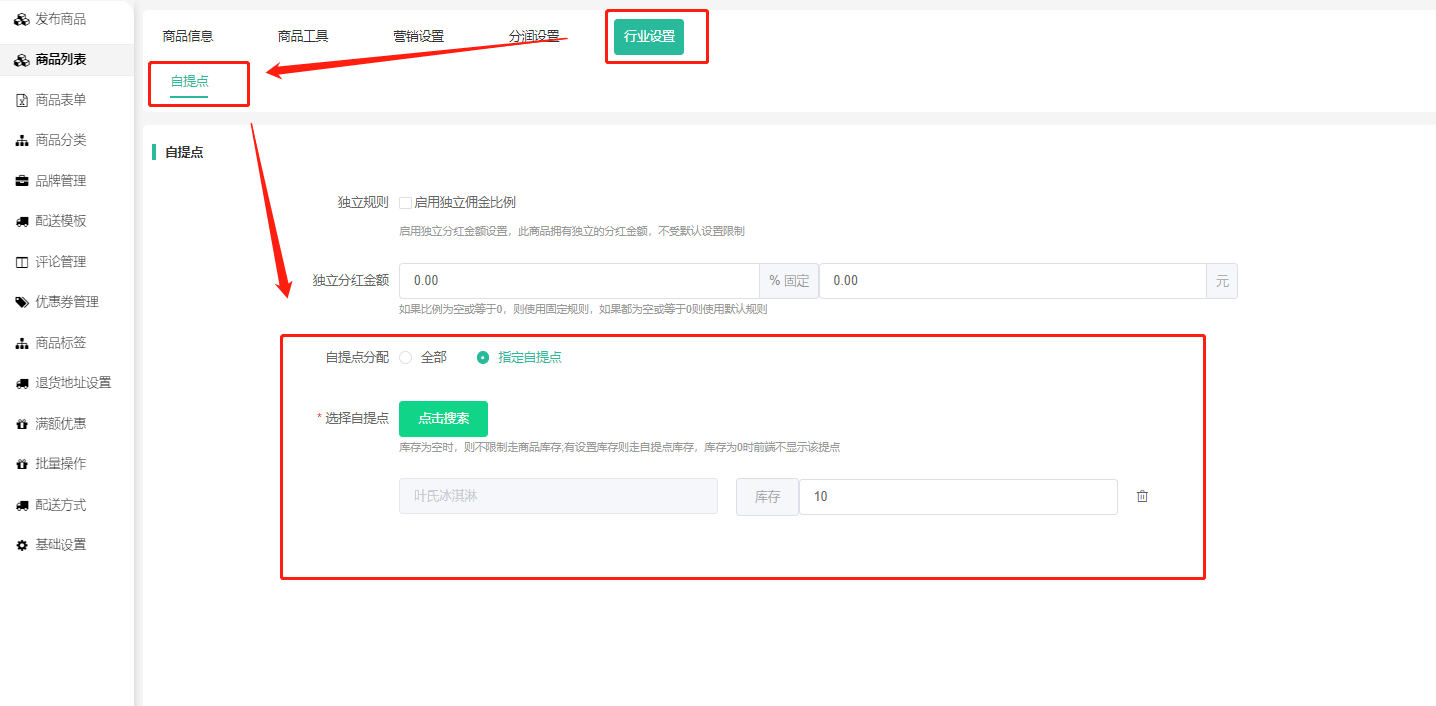Click hint text starting with 启用独立分红金额设置
Viewport: 1436px width, 706px height.
click(571, 231)
